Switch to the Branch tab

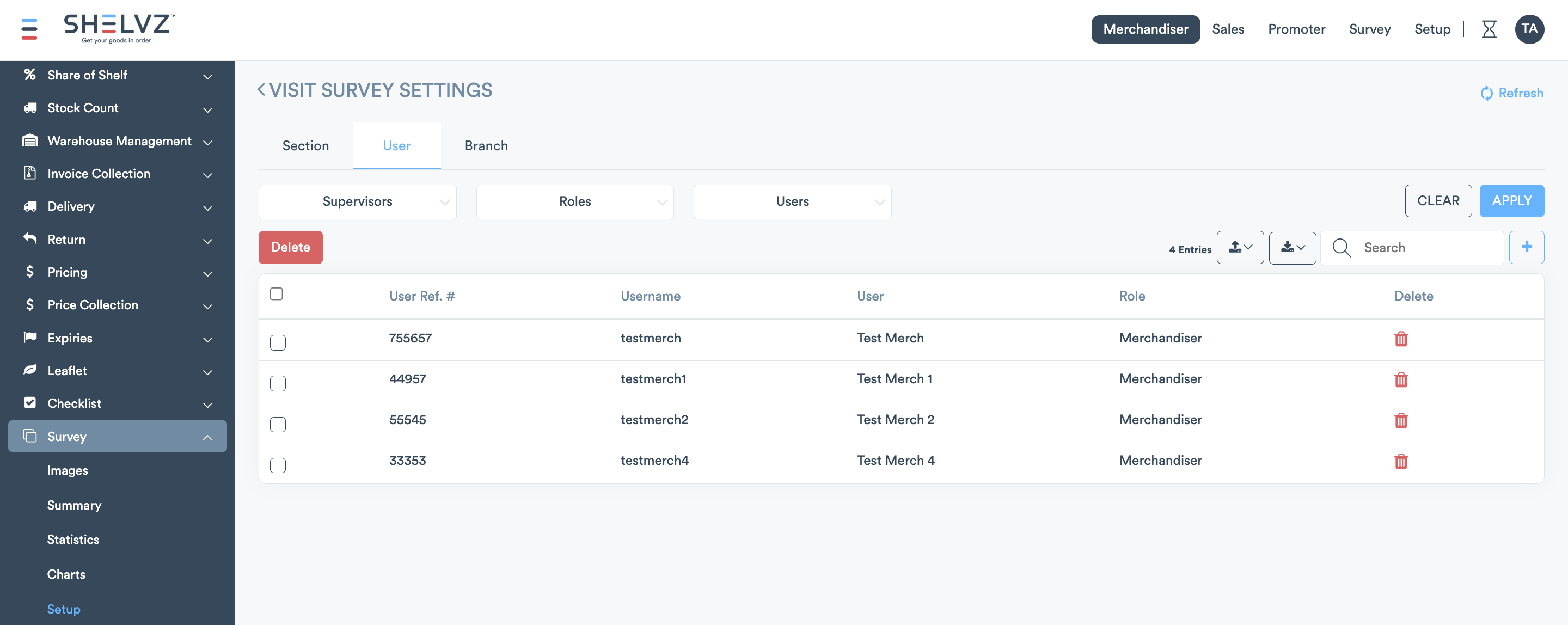tap(486, 145)
